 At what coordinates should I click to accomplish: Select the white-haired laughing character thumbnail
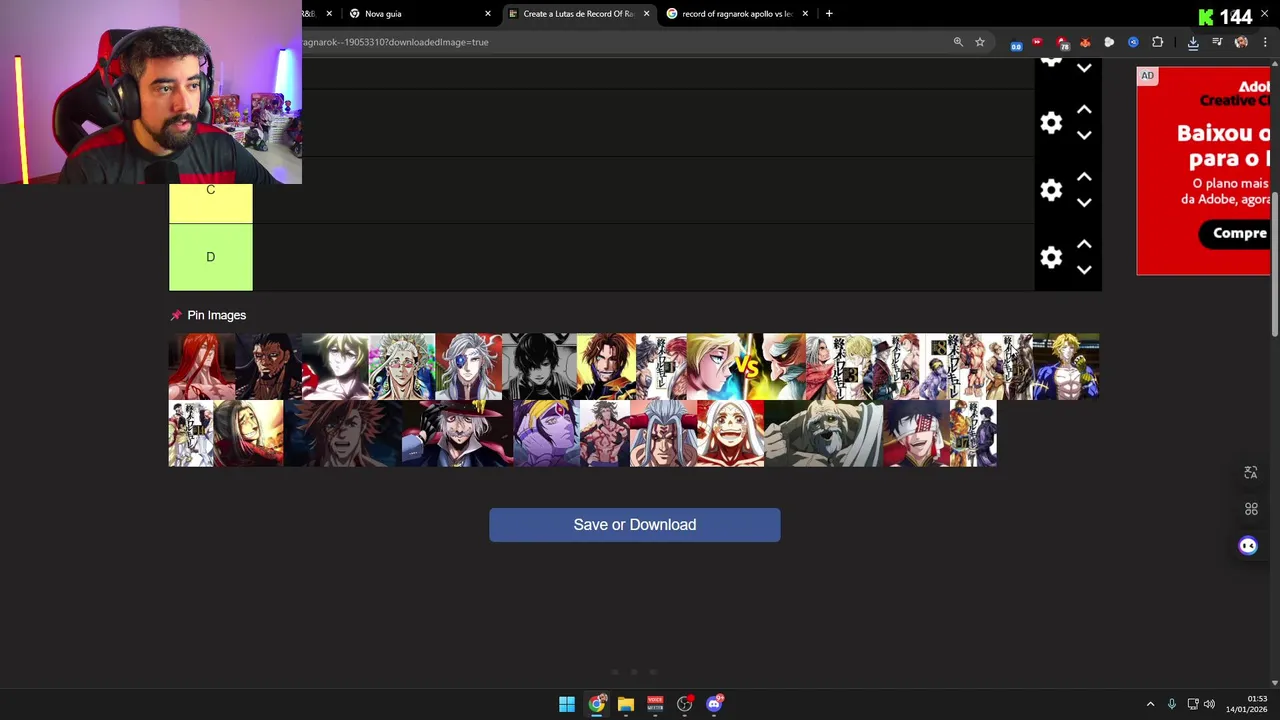pos(730,434)
